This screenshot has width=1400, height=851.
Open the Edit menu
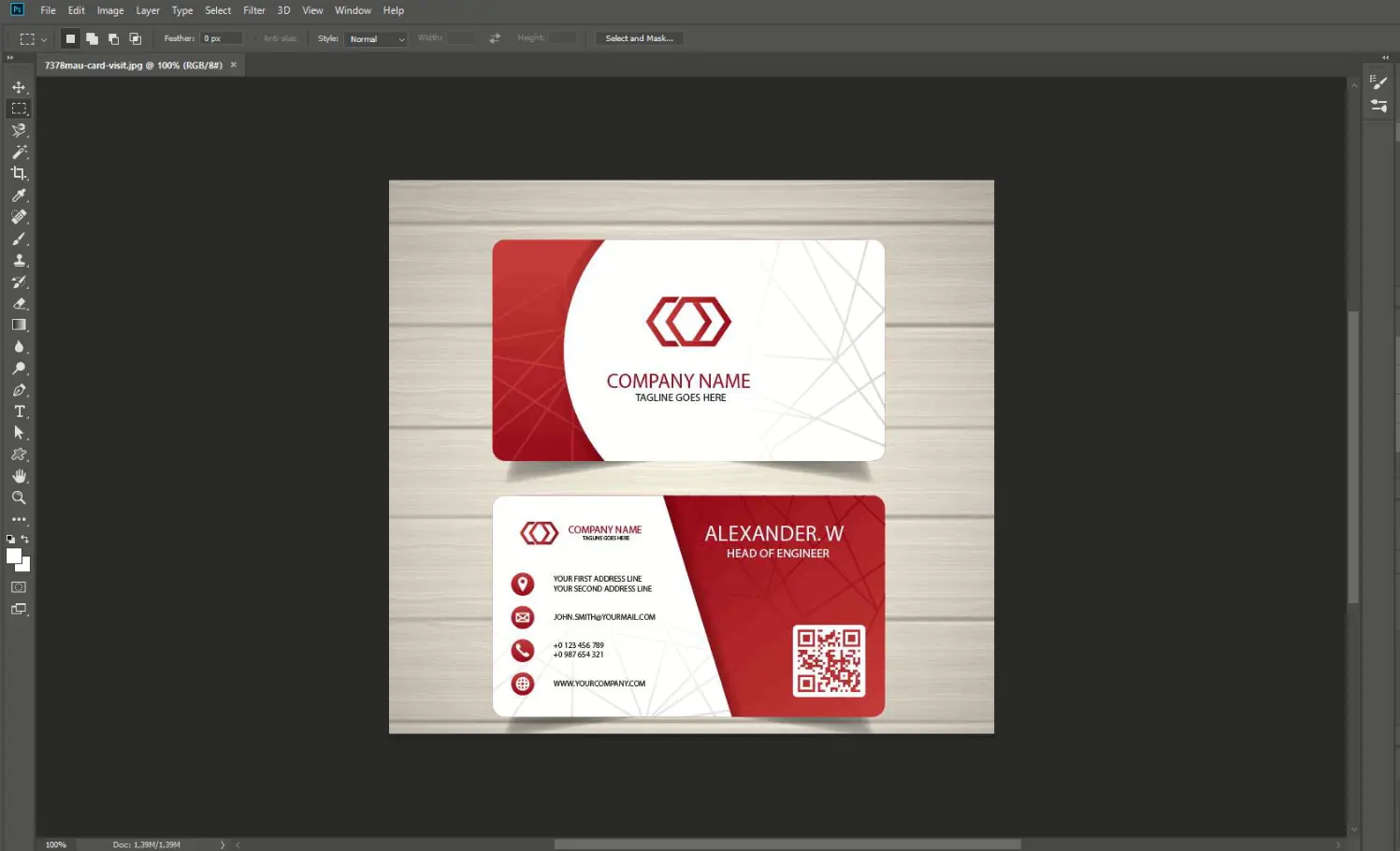[x=77, y=10]
